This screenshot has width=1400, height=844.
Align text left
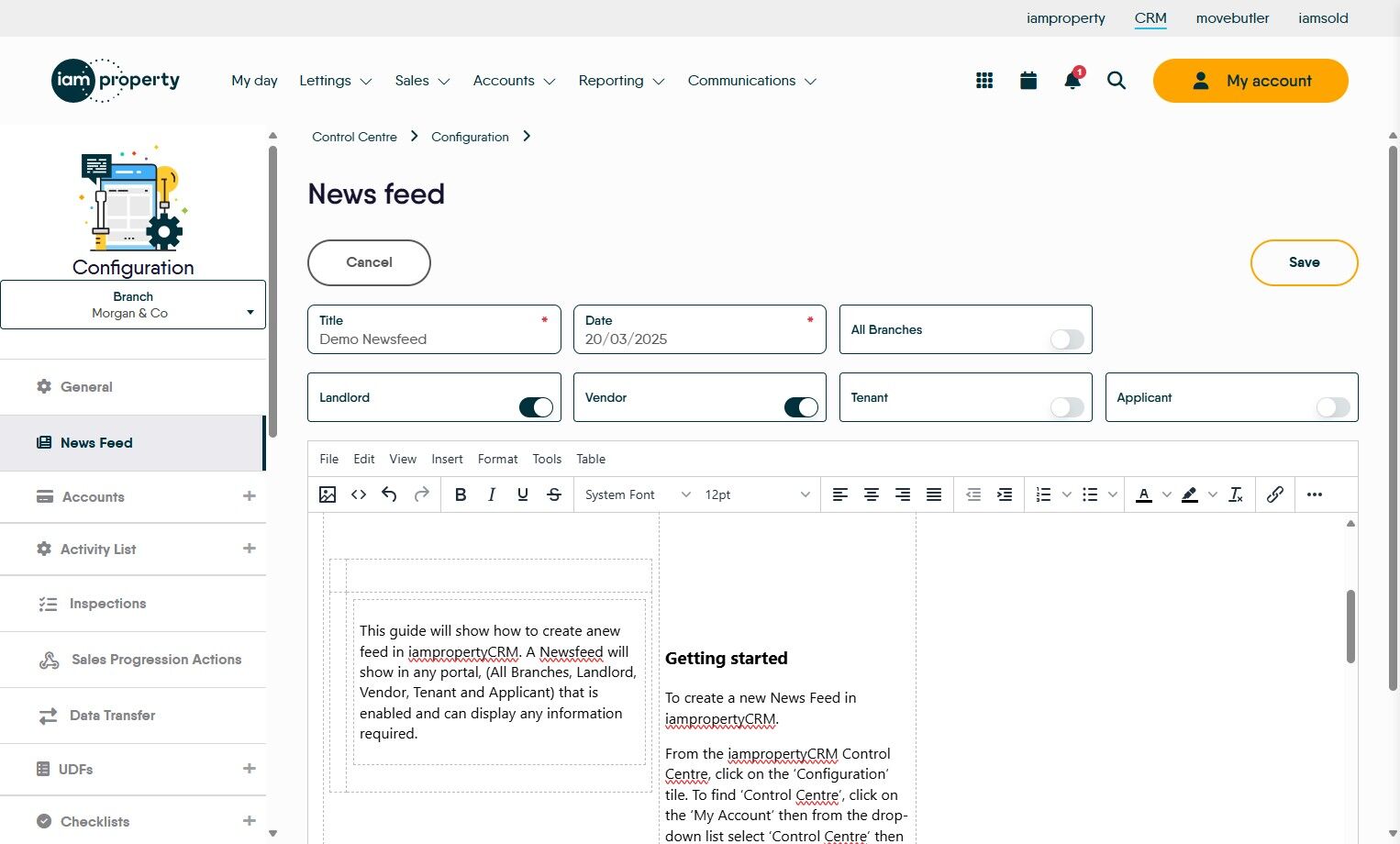click(840, 494)
